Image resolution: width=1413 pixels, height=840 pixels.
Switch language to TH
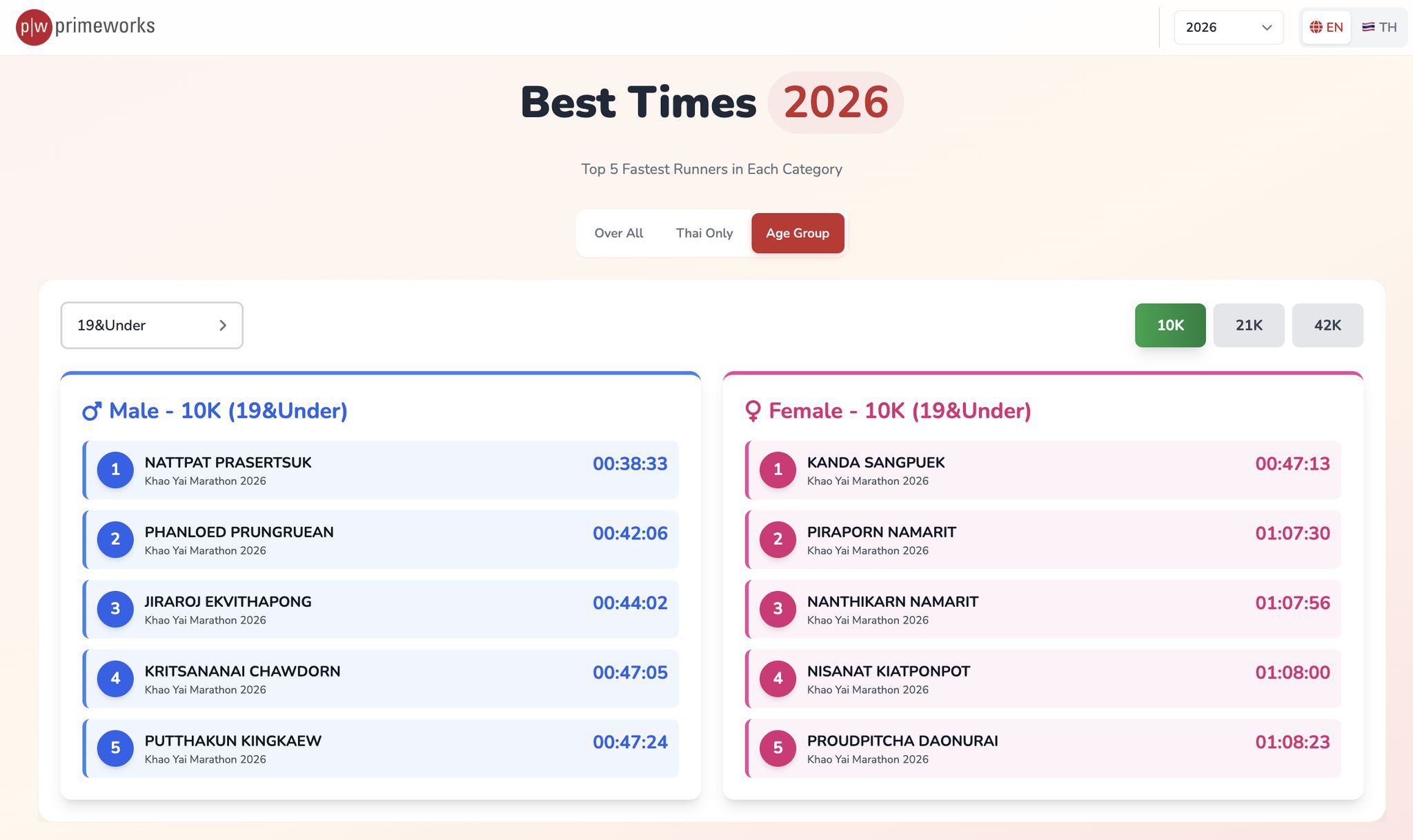pyautogui.click(x=1379, y=28)
